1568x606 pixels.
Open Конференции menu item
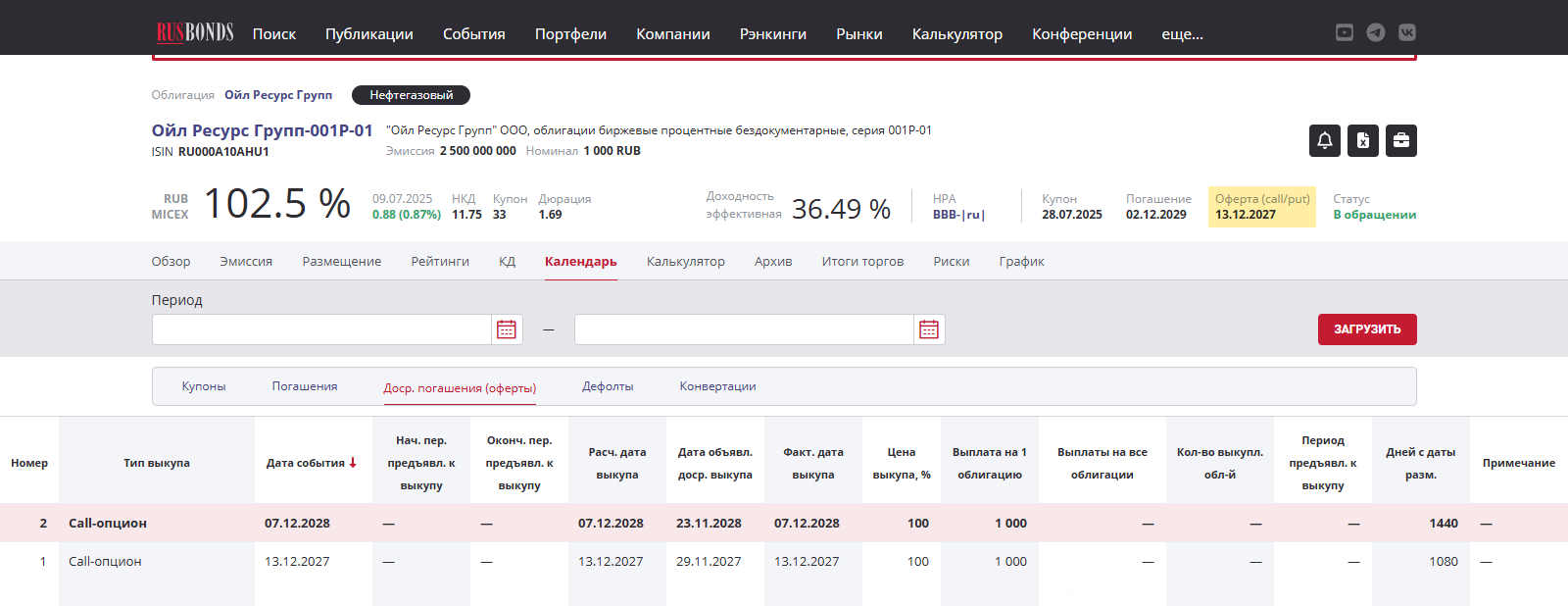click(x=1082, y=34)
